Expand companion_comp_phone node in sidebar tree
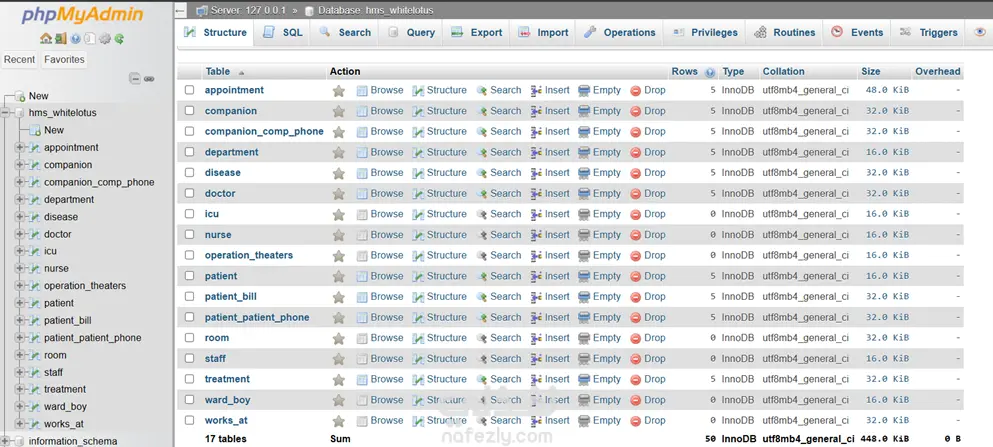 [x=20, y=182]
